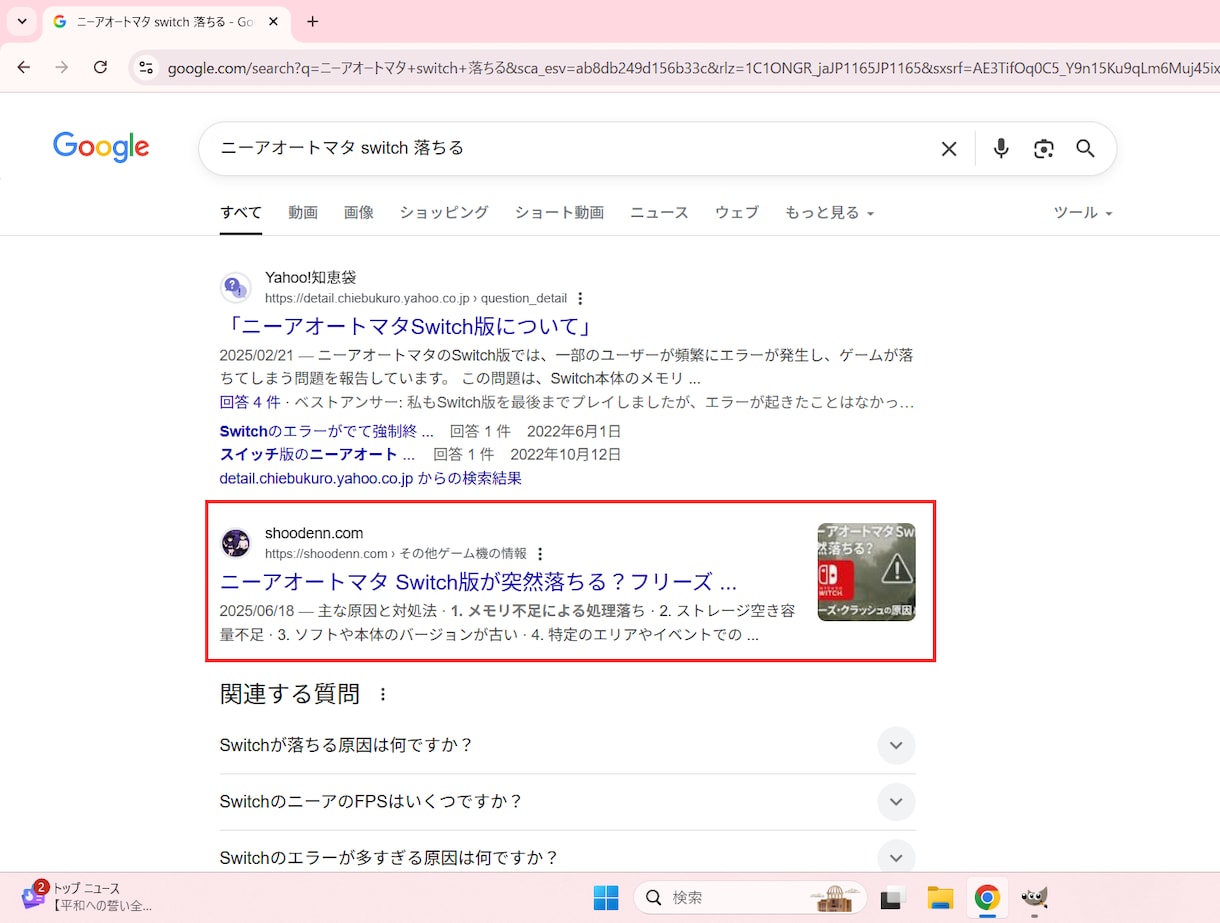Clear the search box with X icon
1220x923 pixels.
949,149
